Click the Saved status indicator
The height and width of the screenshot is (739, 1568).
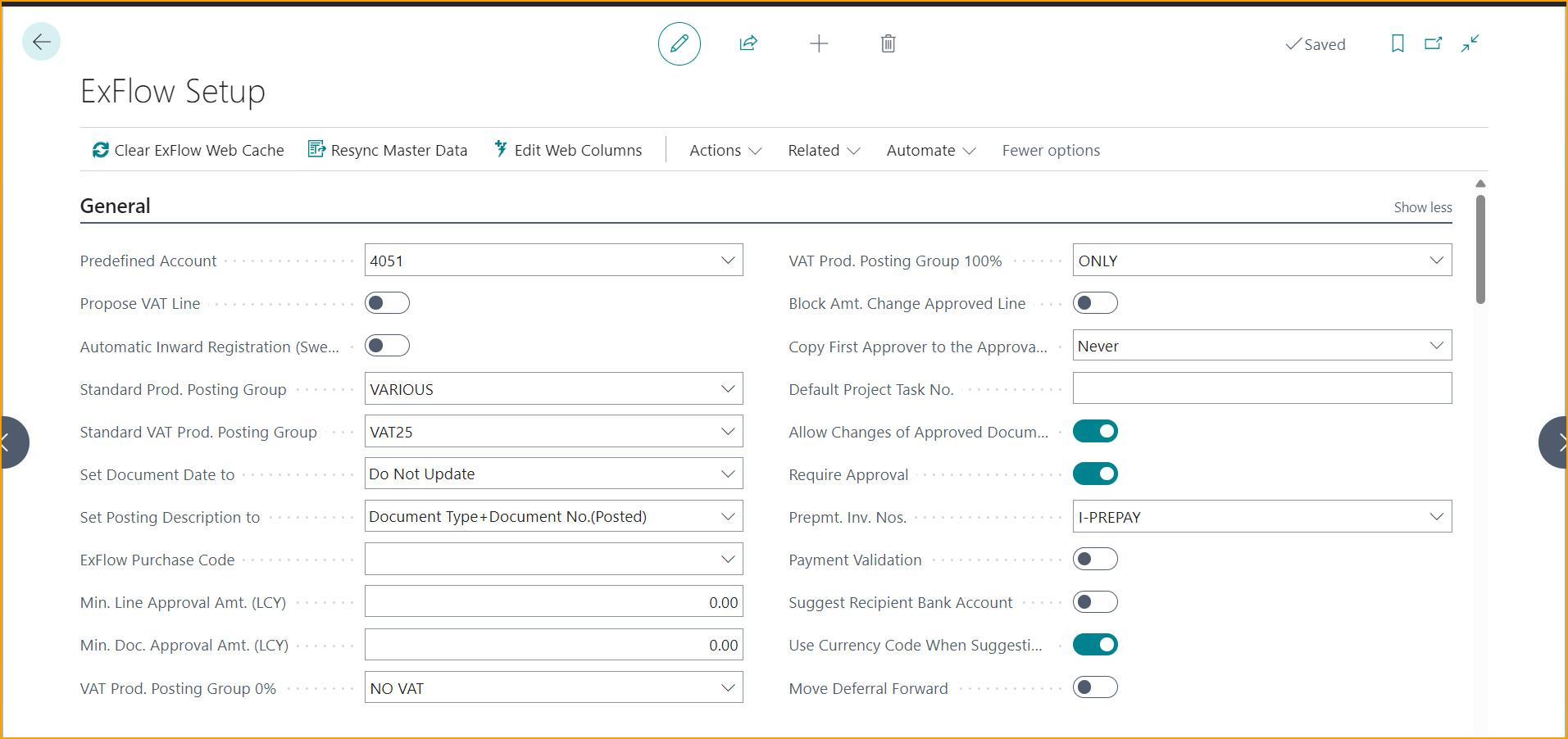click(1316, 44)
